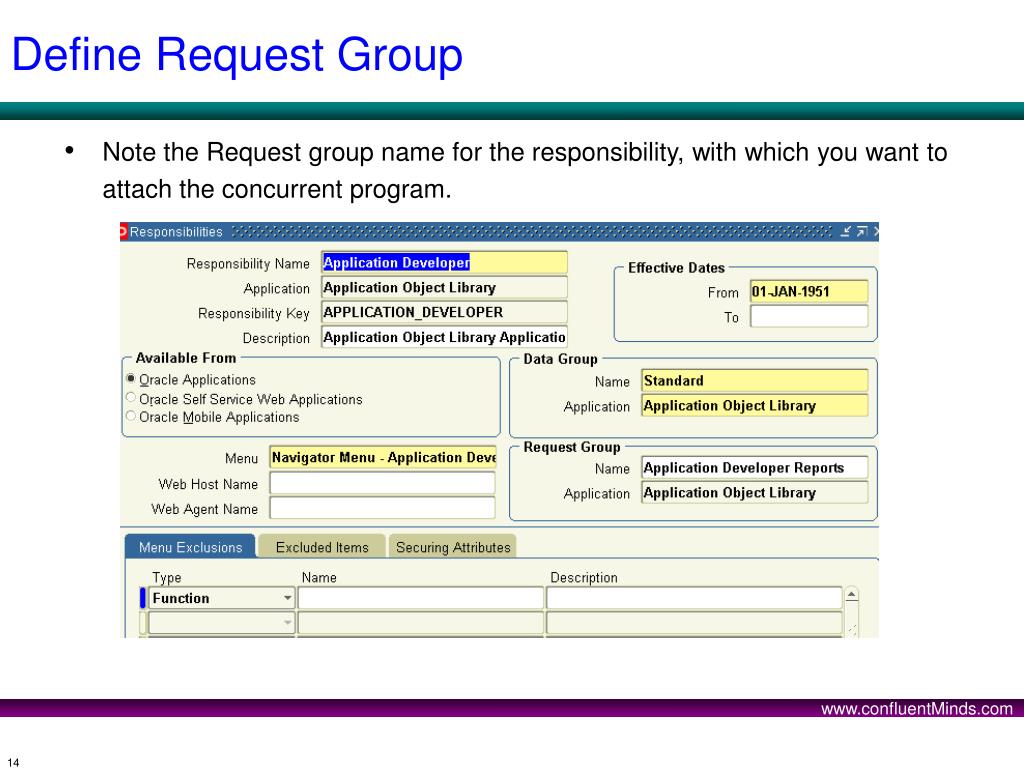Go to the Securing Attributes tab

pyautogui.click(x=453, y=547)
